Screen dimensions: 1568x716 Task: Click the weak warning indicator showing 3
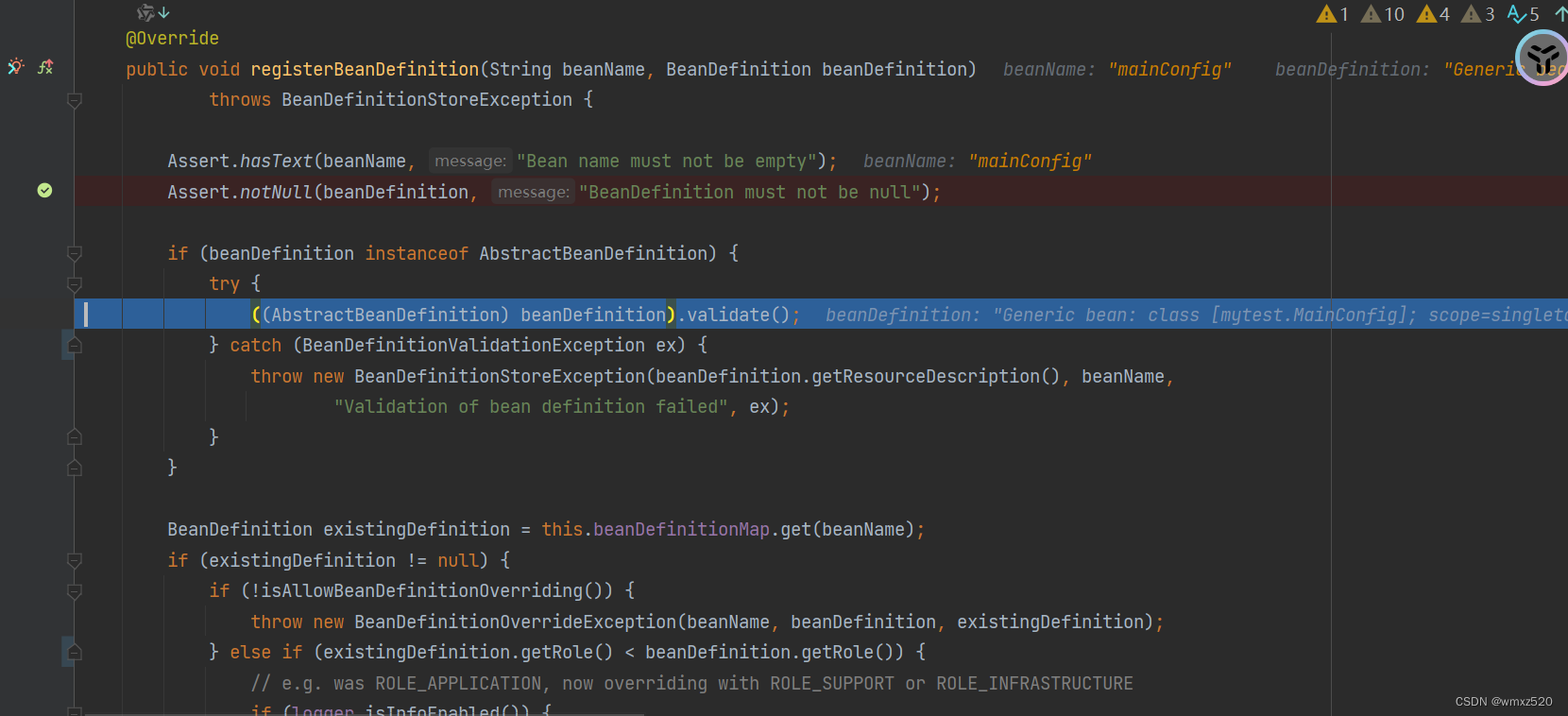[1478, 14]
